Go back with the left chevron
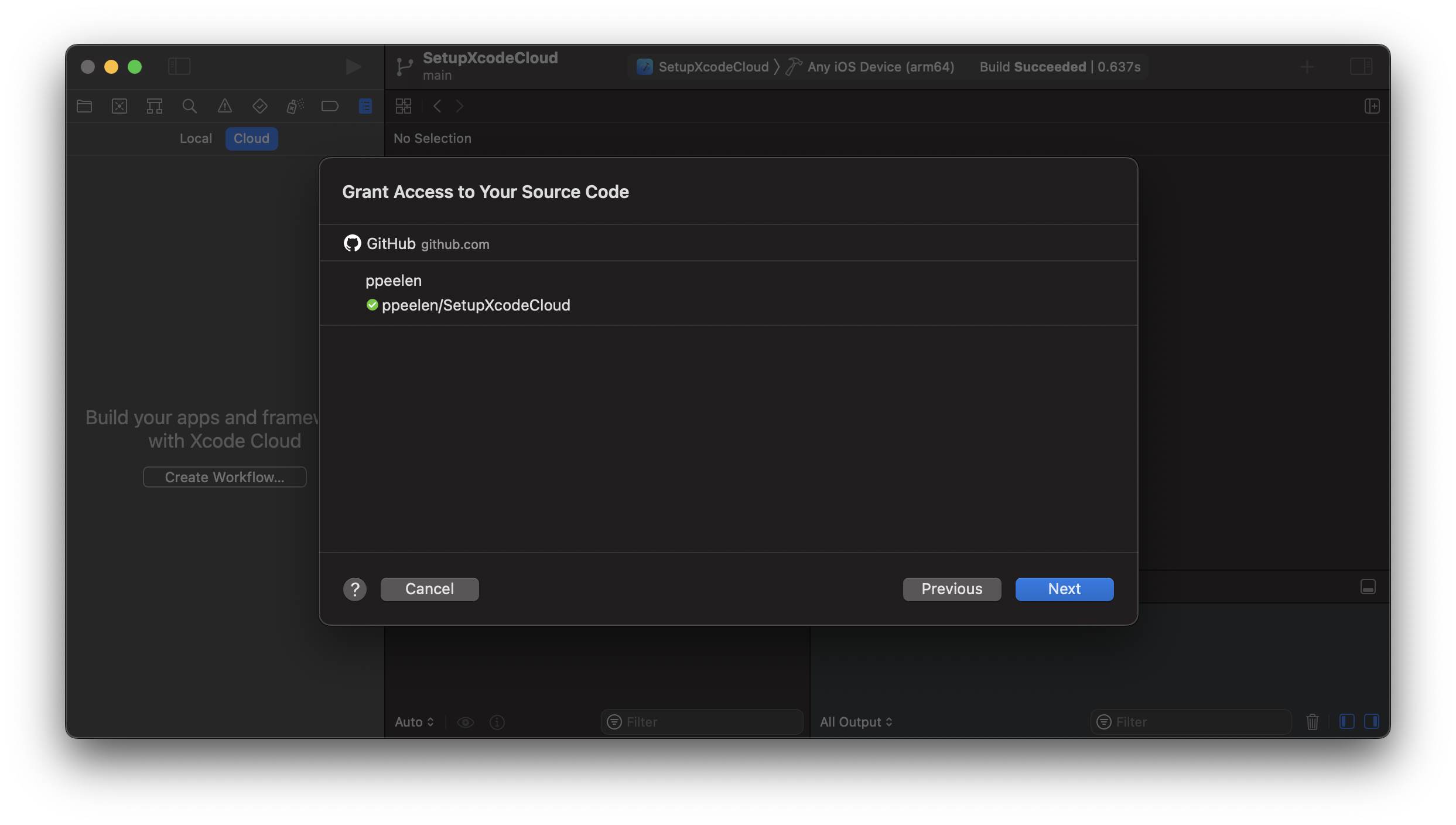Image resolution: width=1456 pixels, height=825 pixels. click(x=437, y=106)
